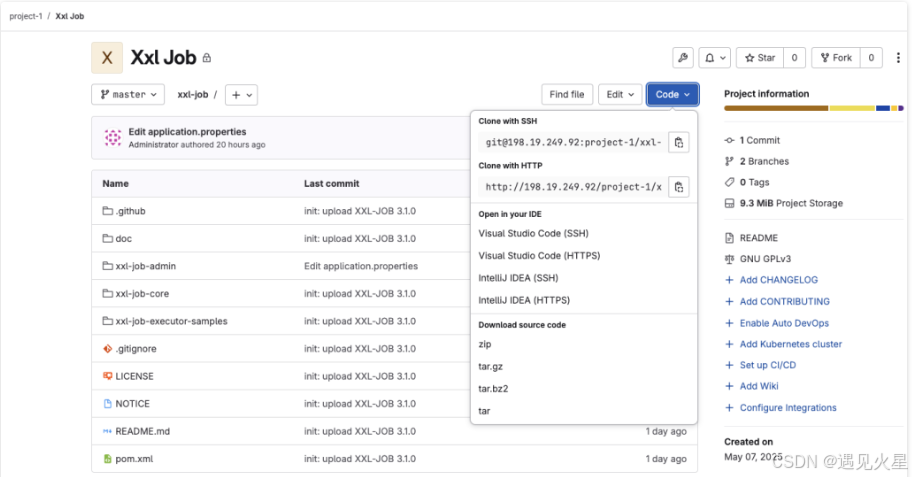Click xxl-job path breadcrumb
The image size is (912, 477).
pos(193,94)
